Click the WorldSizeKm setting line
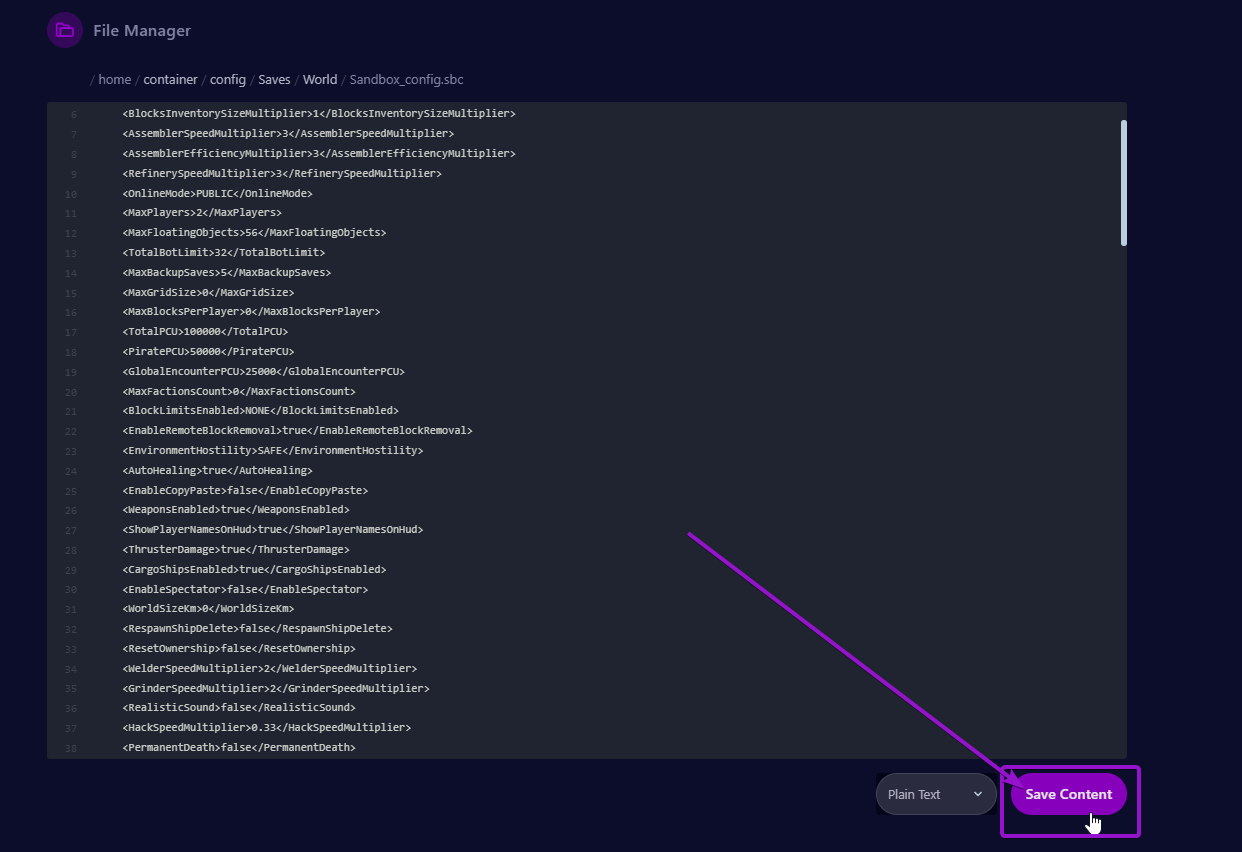This screenshot has width=1242, height=852. 208,609
